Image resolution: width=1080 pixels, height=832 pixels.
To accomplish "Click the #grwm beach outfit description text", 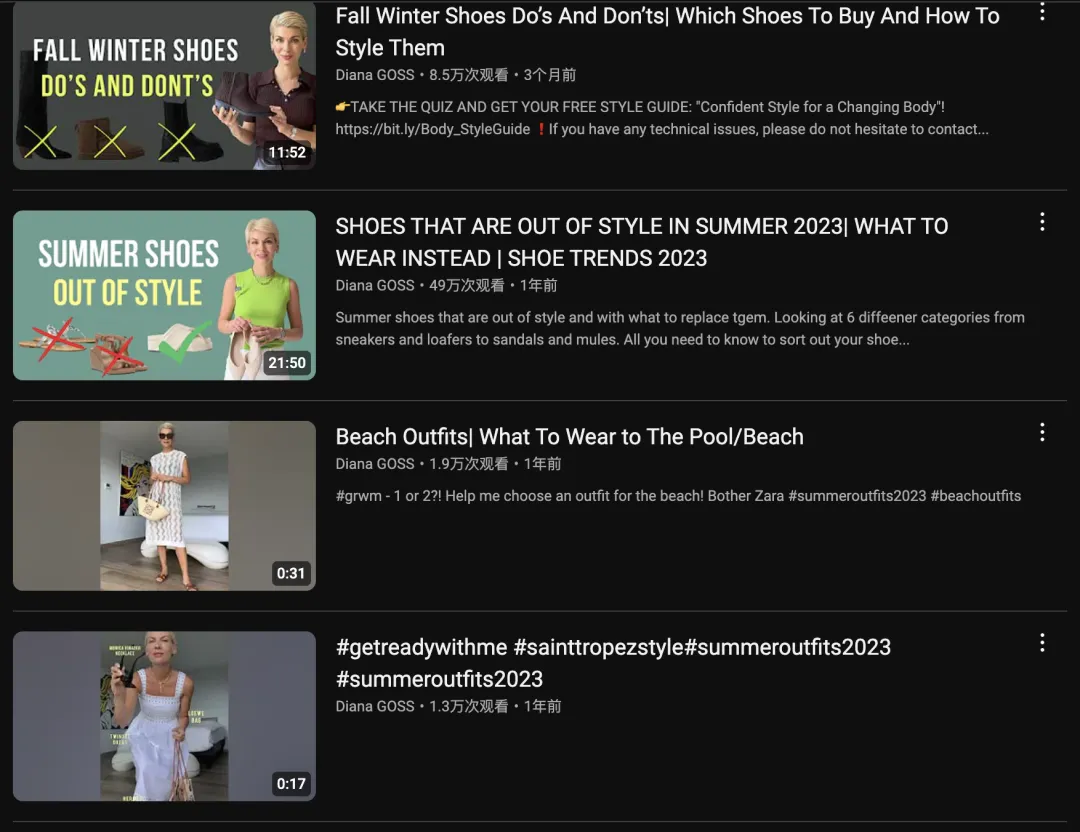I will pos(678,496).
